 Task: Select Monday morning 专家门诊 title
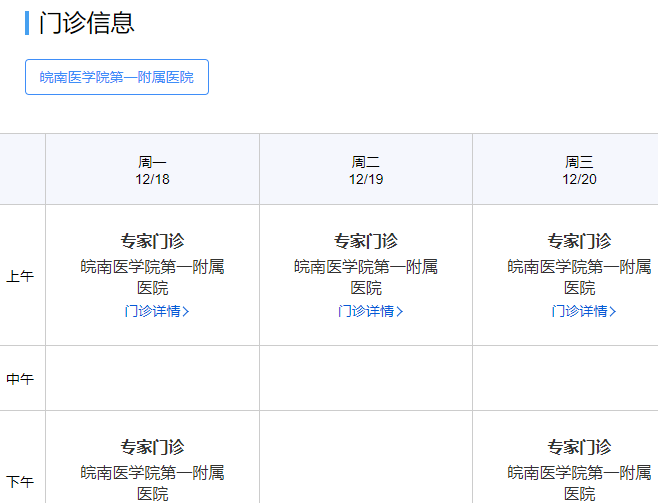point(152,241)
